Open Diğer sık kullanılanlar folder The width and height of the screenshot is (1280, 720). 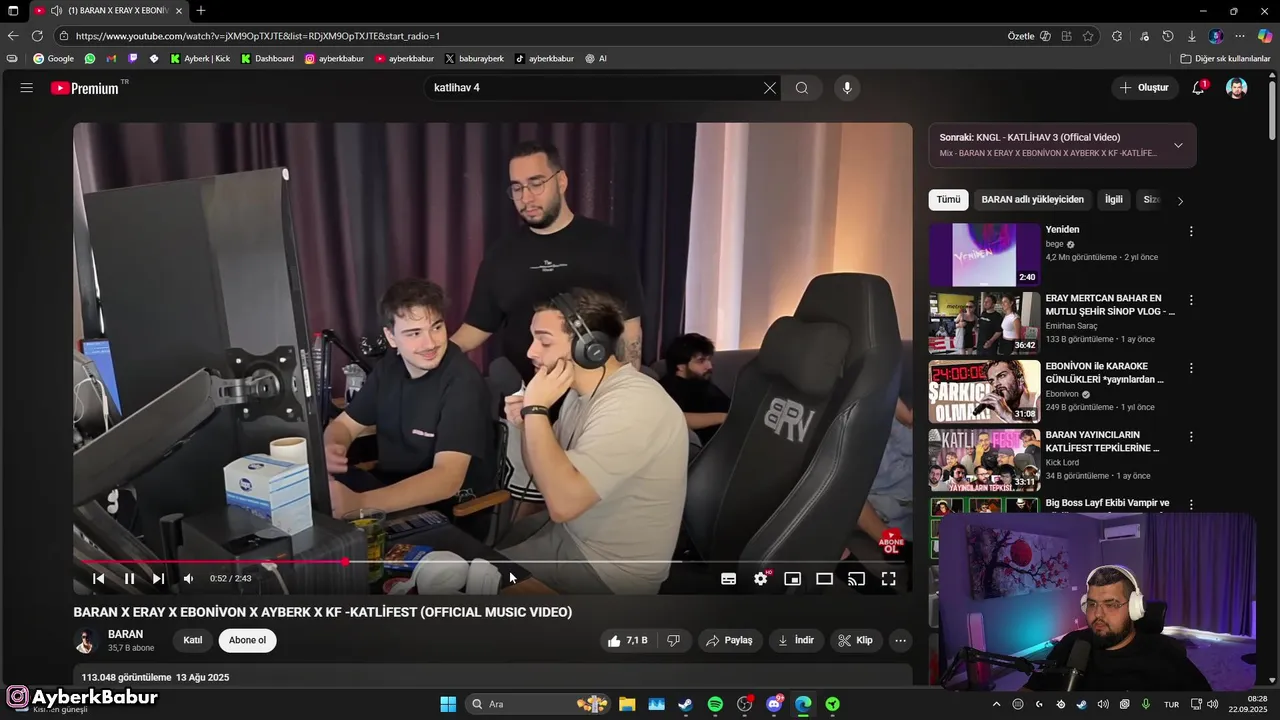click(x=1225, y=59)
